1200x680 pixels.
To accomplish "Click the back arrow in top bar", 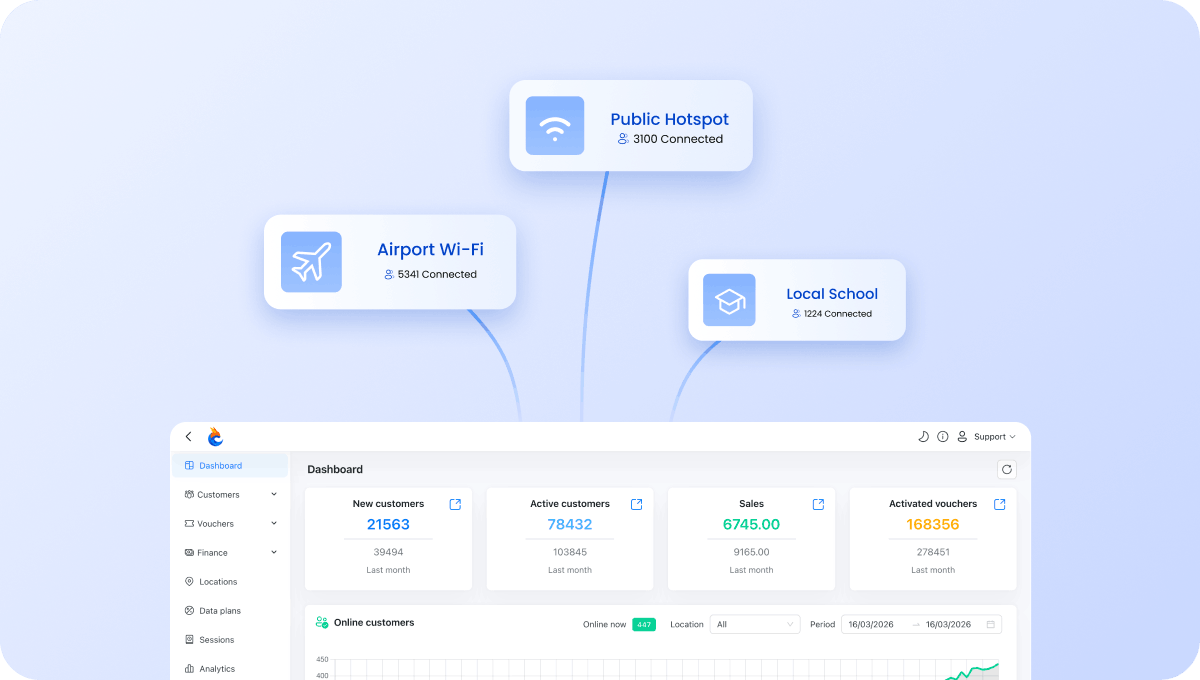I will [188, 437].
